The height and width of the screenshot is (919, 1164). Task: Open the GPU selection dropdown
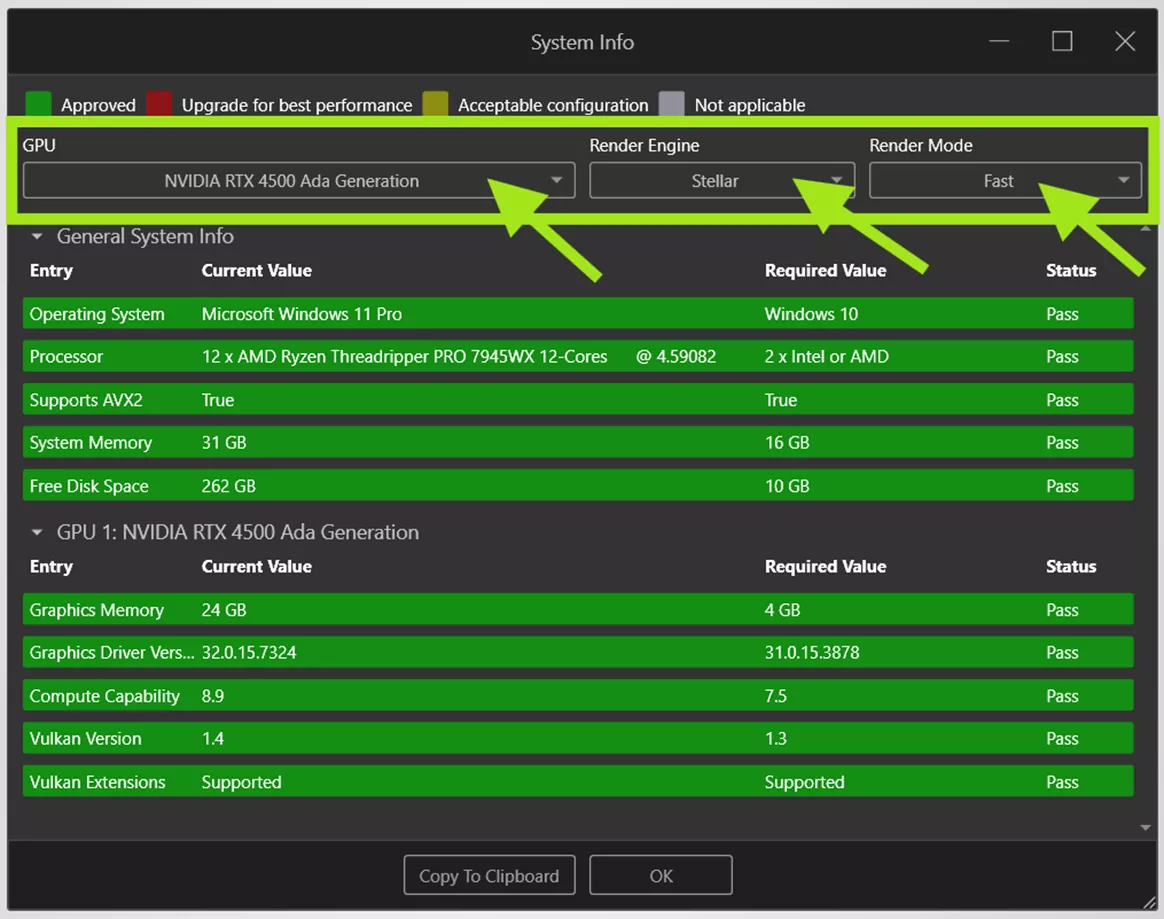click(x=300, y=180)
